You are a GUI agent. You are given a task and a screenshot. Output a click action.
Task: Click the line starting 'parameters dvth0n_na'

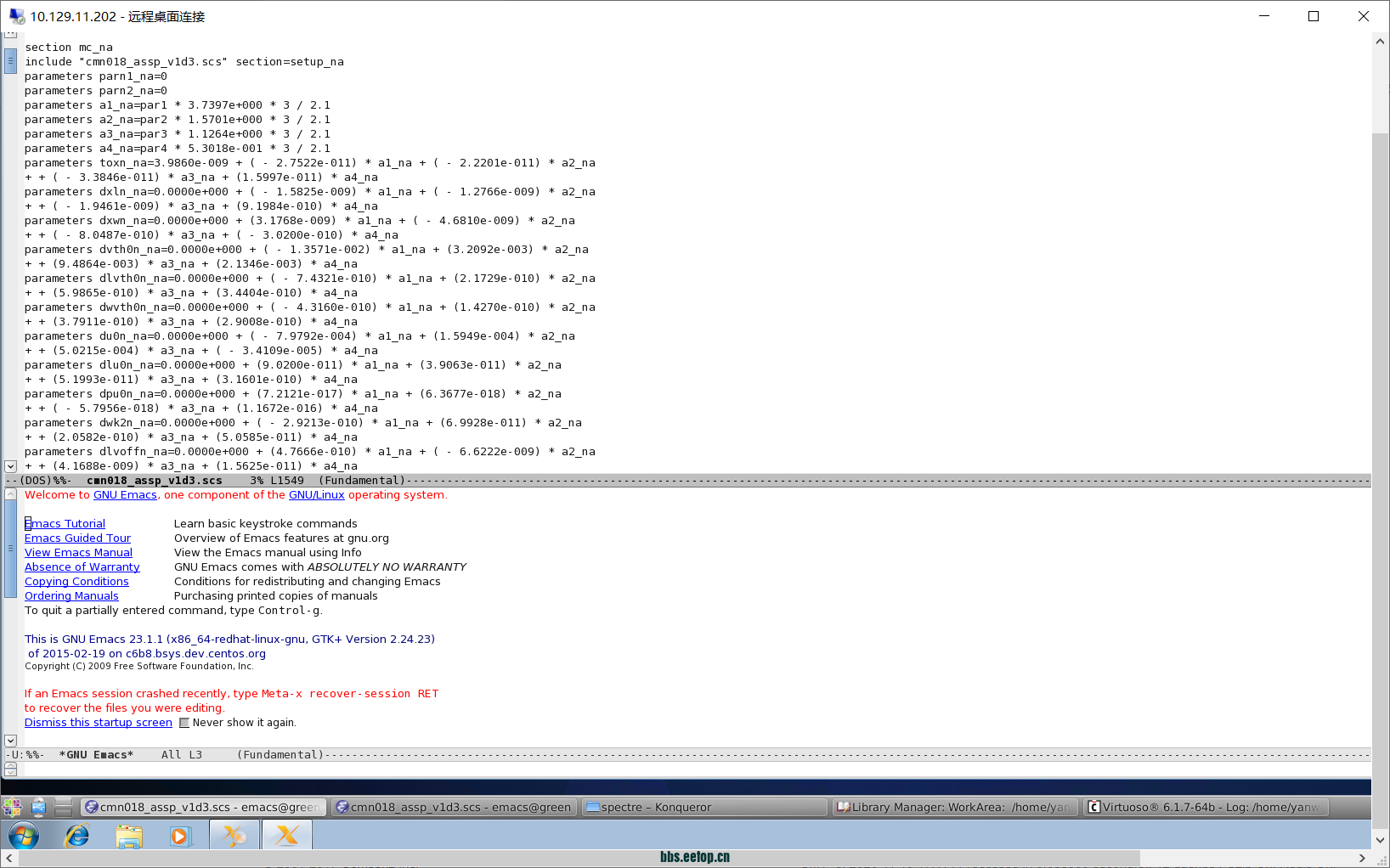307,250
